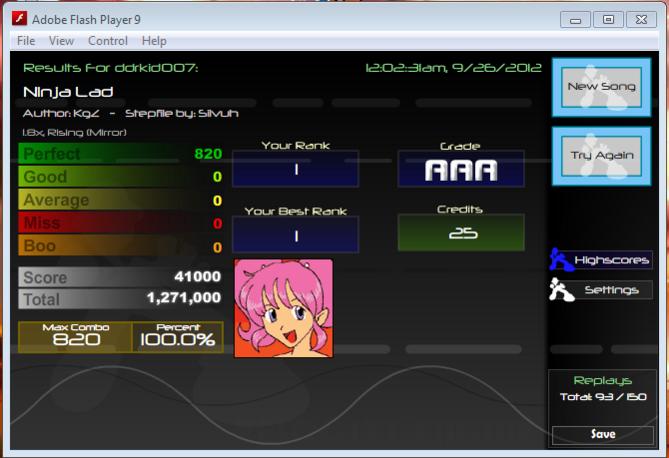Hit the Try Again button
Screen dimensions: 669x458
coord(602,156)
